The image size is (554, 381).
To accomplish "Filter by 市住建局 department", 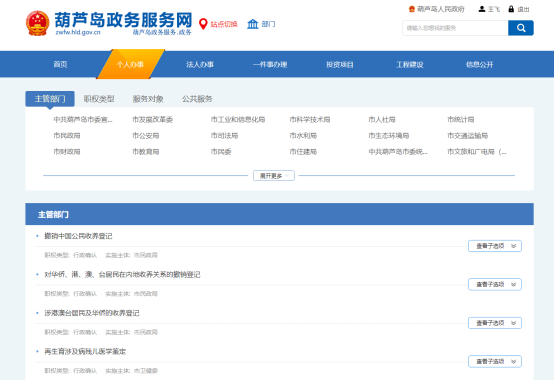I will [303, 152].
